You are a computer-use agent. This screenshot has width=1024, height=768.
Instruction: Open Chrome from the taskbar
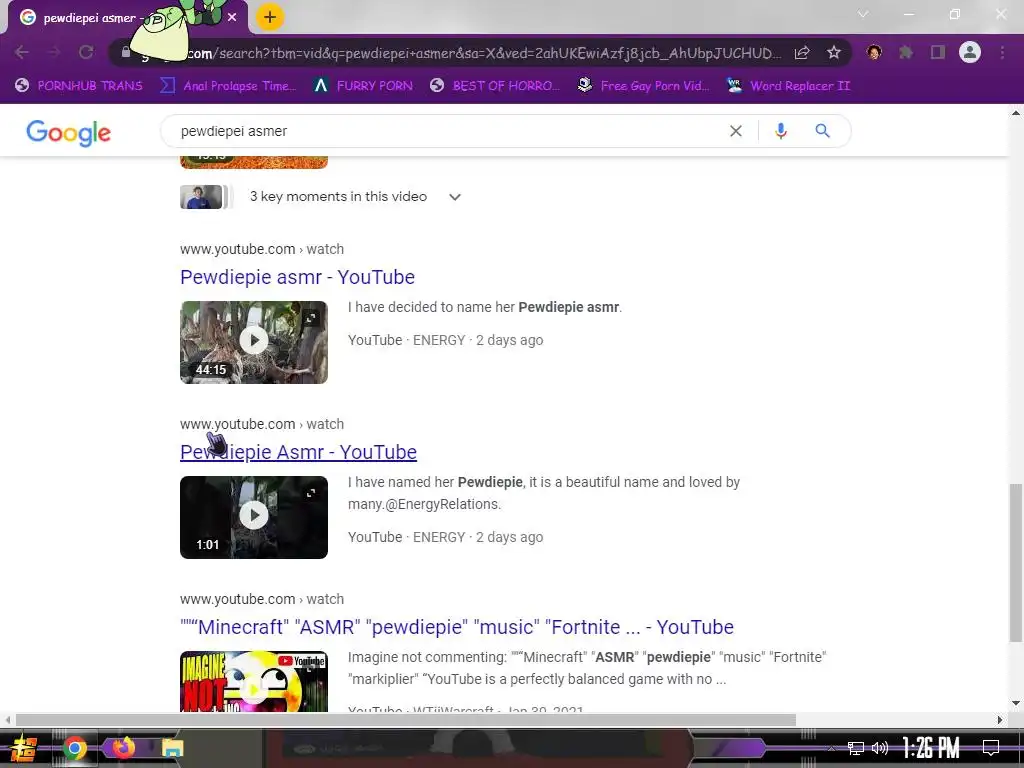[74, 748]
